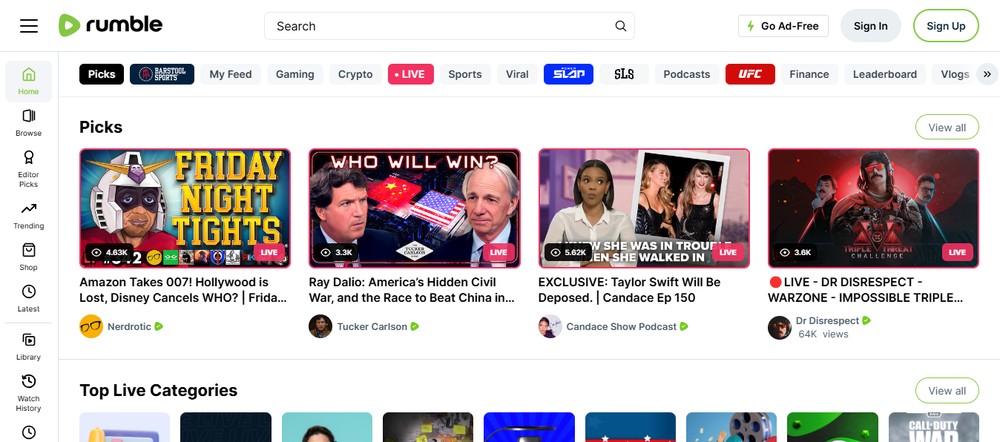Viewport: 1000px width, 442px height.
Task: Click the Rumble logo
Action: (x=110, y=26)
